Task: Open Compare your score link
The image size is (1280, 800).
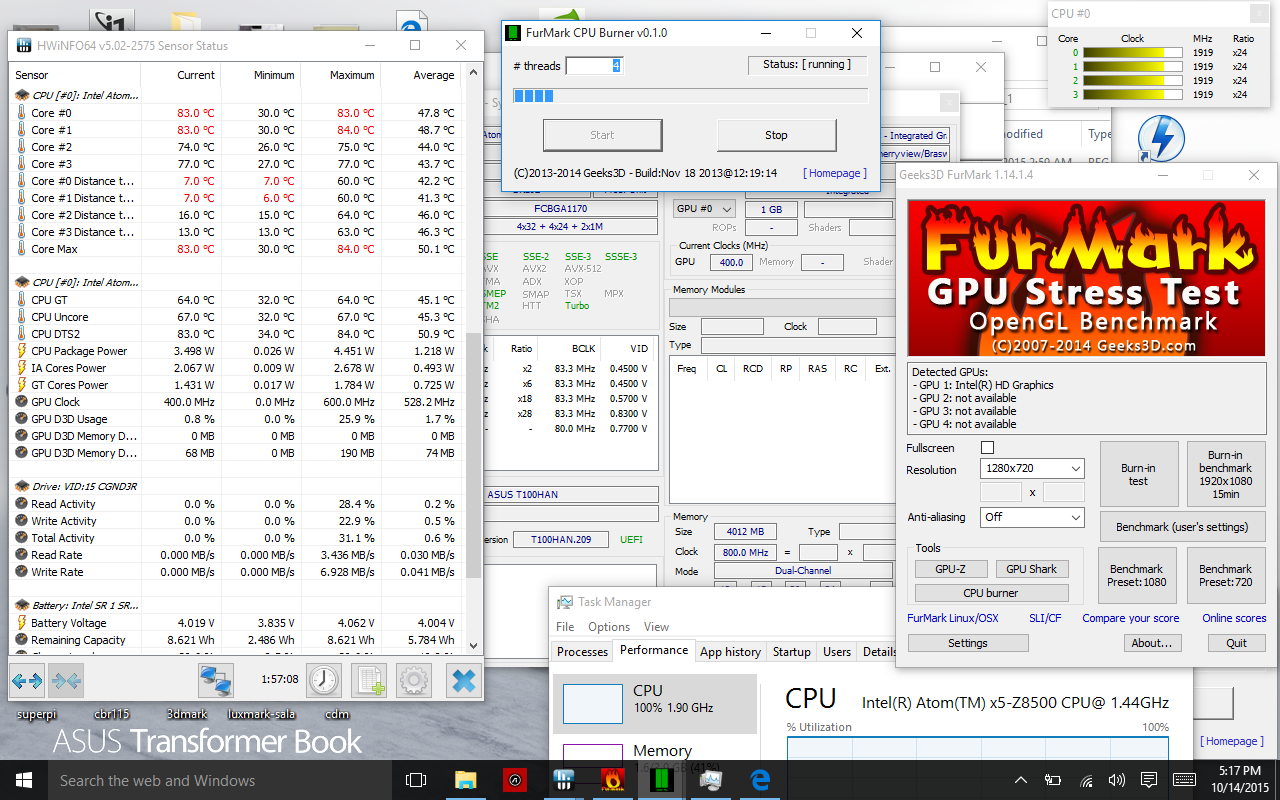Action: (x=1130, y=618)
